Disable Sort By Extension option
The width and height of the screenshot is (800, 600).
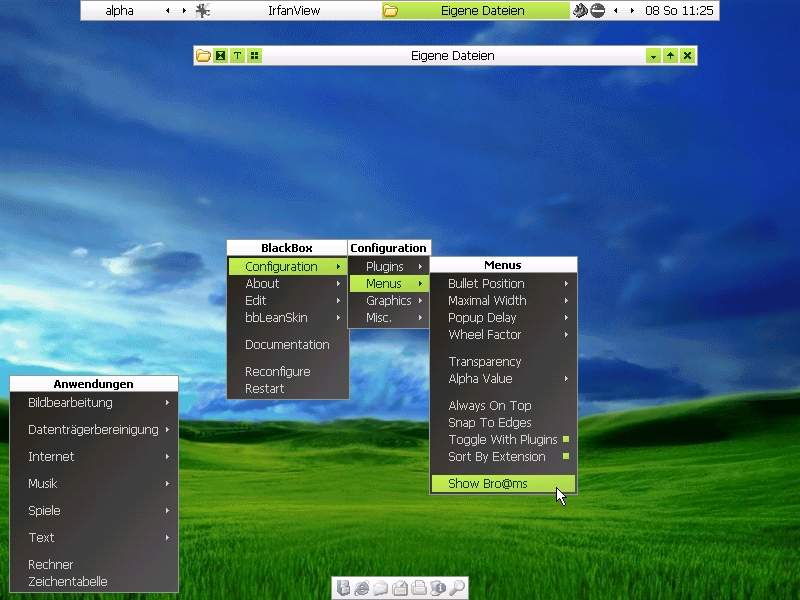coord(504,457)
